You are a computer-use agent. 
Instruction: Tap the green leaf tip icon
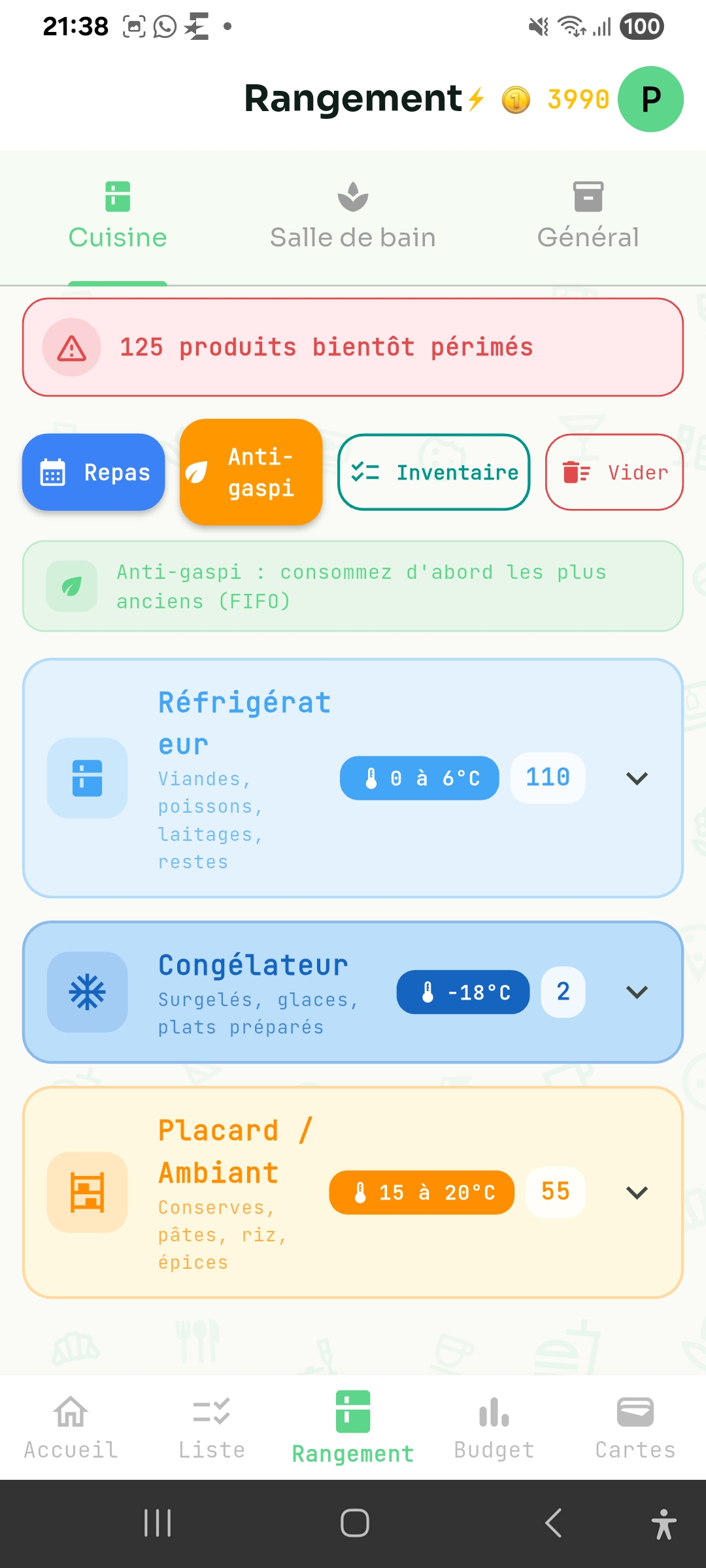[72, 586]
